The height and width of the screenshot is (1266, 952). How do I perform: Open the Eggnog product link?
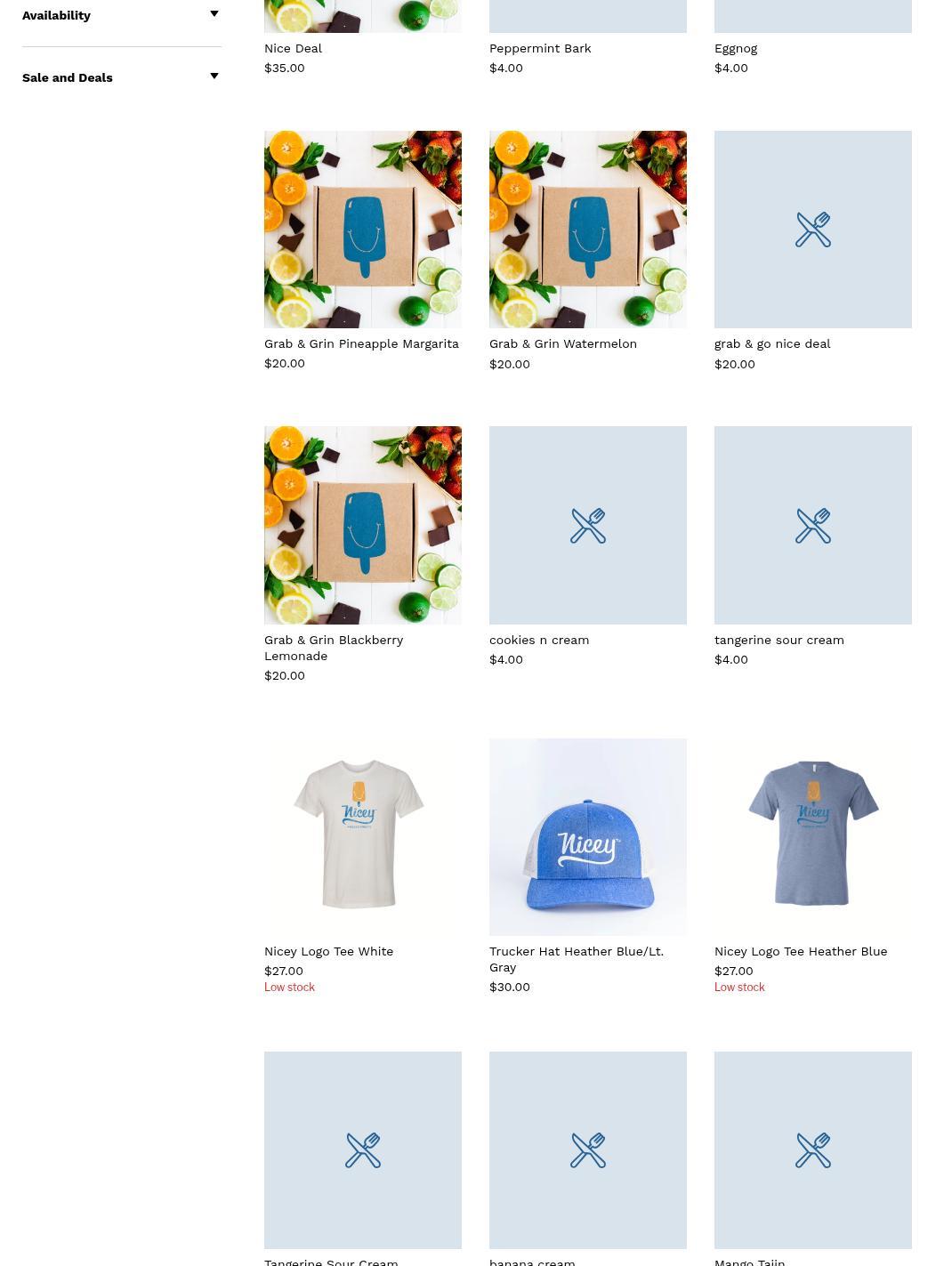(736, 48)
